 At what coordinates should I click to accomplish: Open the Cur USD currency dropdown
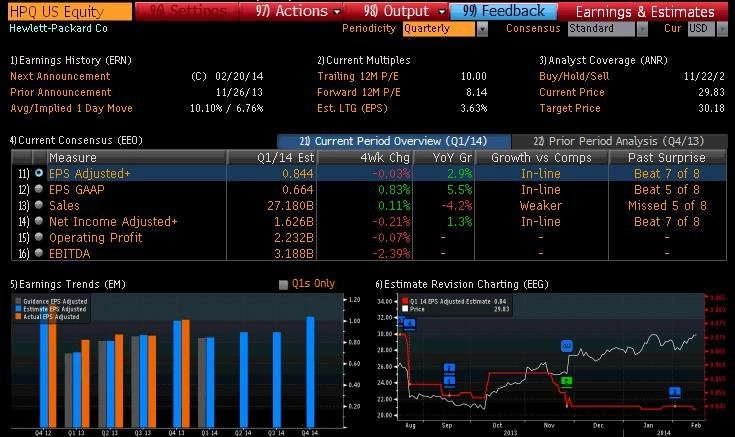(x=722, y=29)
